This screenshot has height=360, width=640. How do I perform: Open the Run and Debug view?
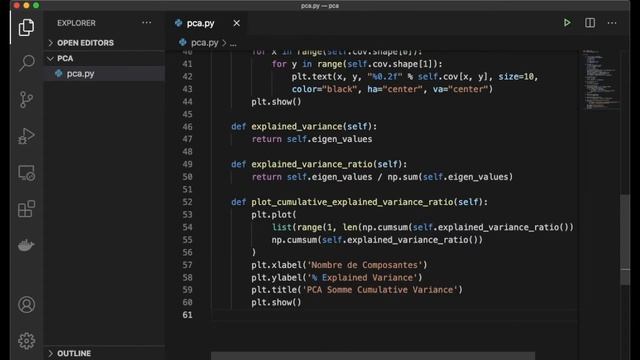[27, 136]
